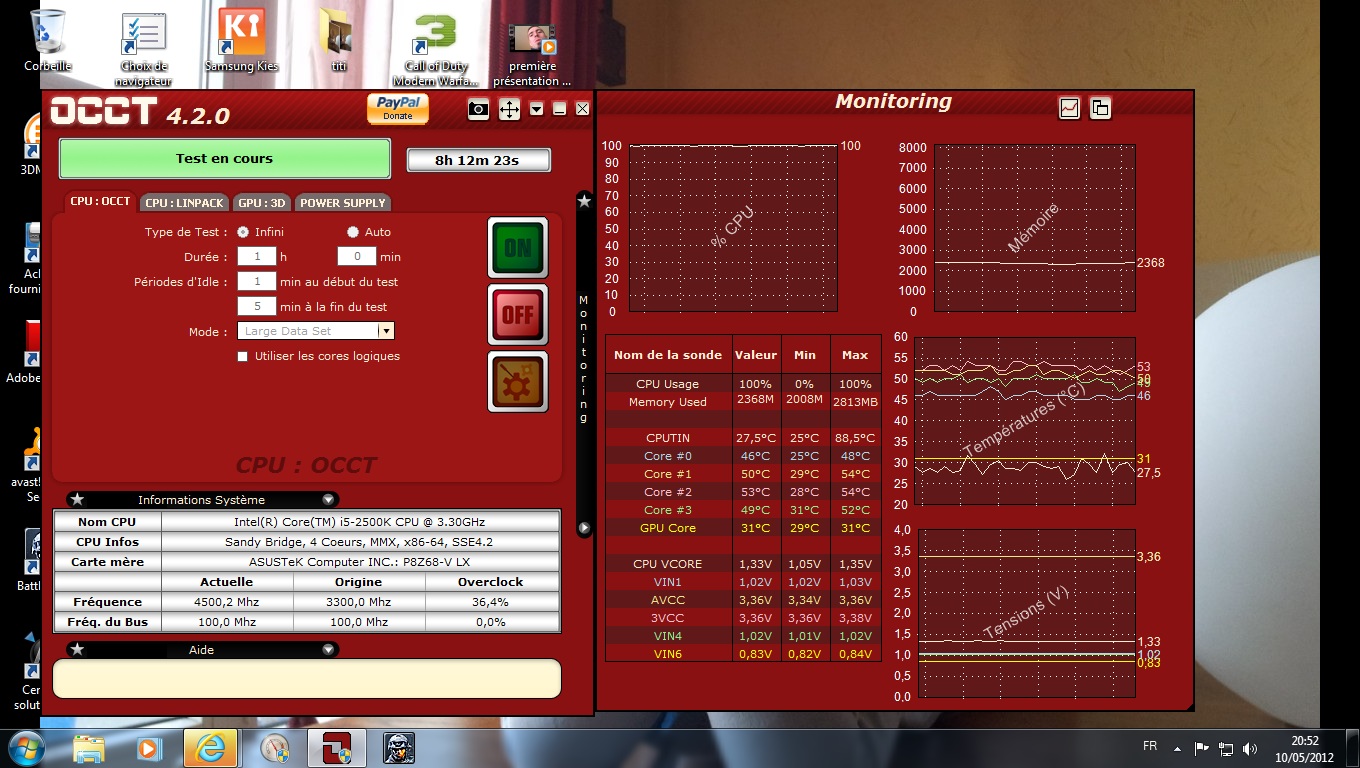This screenshot has height=768, width=1360.
Task: Collapse the Informations Système section
Action: point(328,500)
